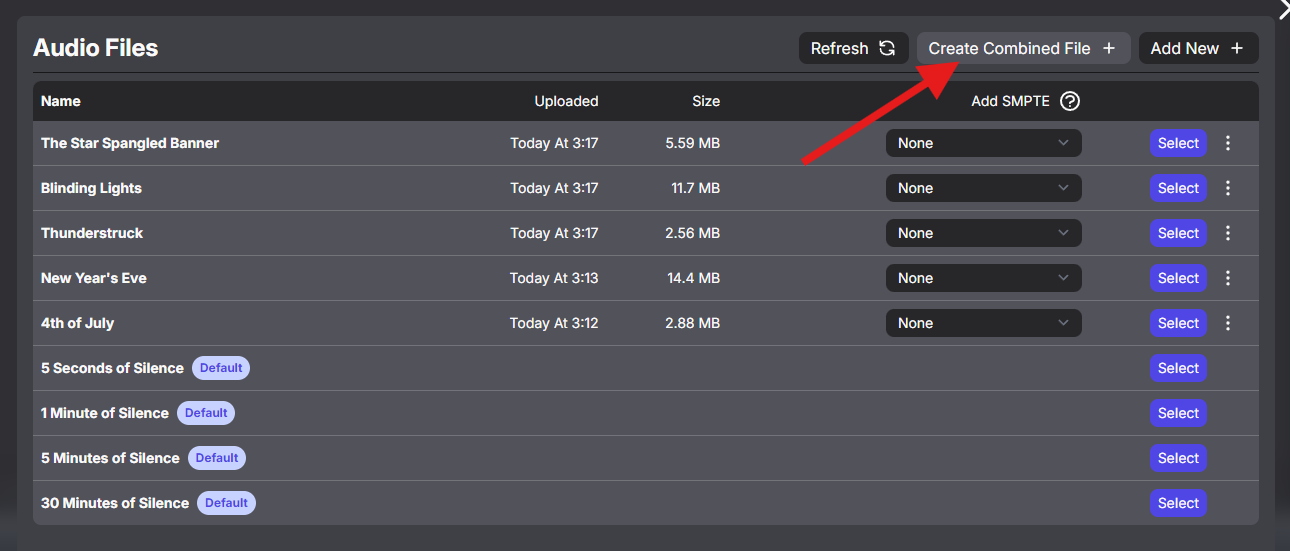
Task: Open SMPTE dropdown for The Star Spangled Banner
Action: point(983,143)
